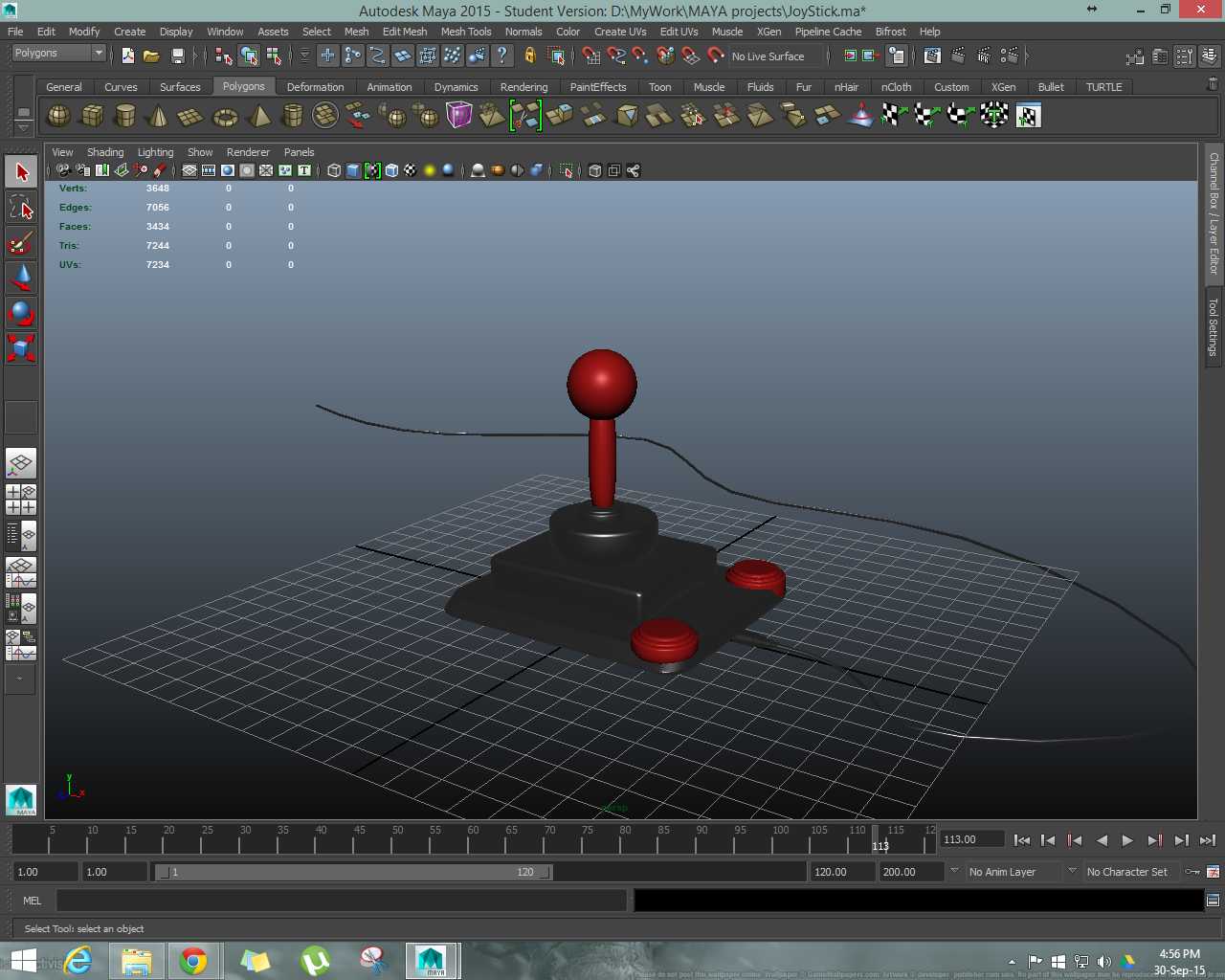Click the Maya logo in toolbox
The width and height of the screenshot is (1225, 980).
pyautogui.click(x=21, y=800)
